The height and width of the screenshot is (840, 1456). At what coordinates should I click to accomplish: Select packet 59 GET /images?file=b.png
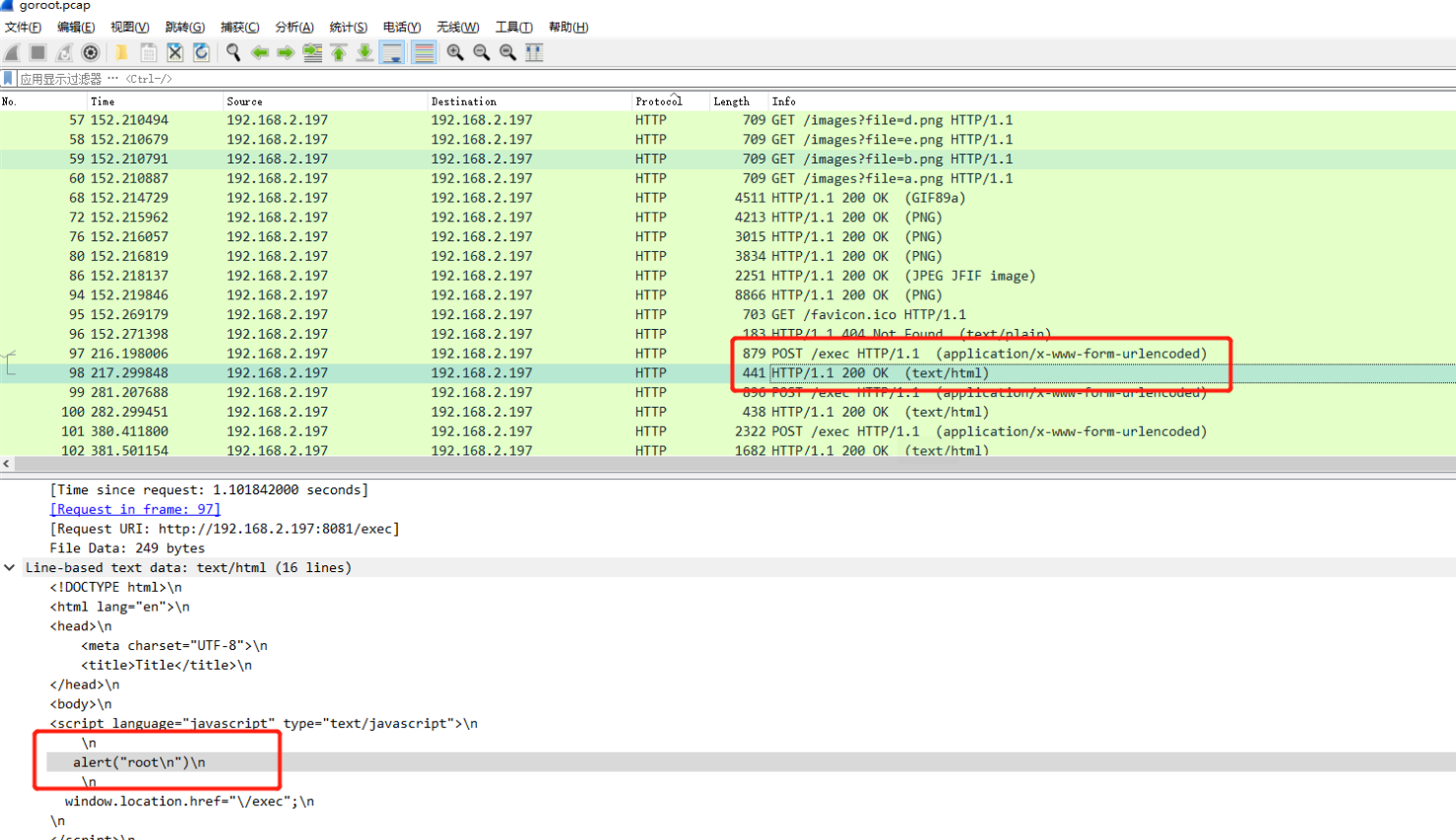pos(728,159)
